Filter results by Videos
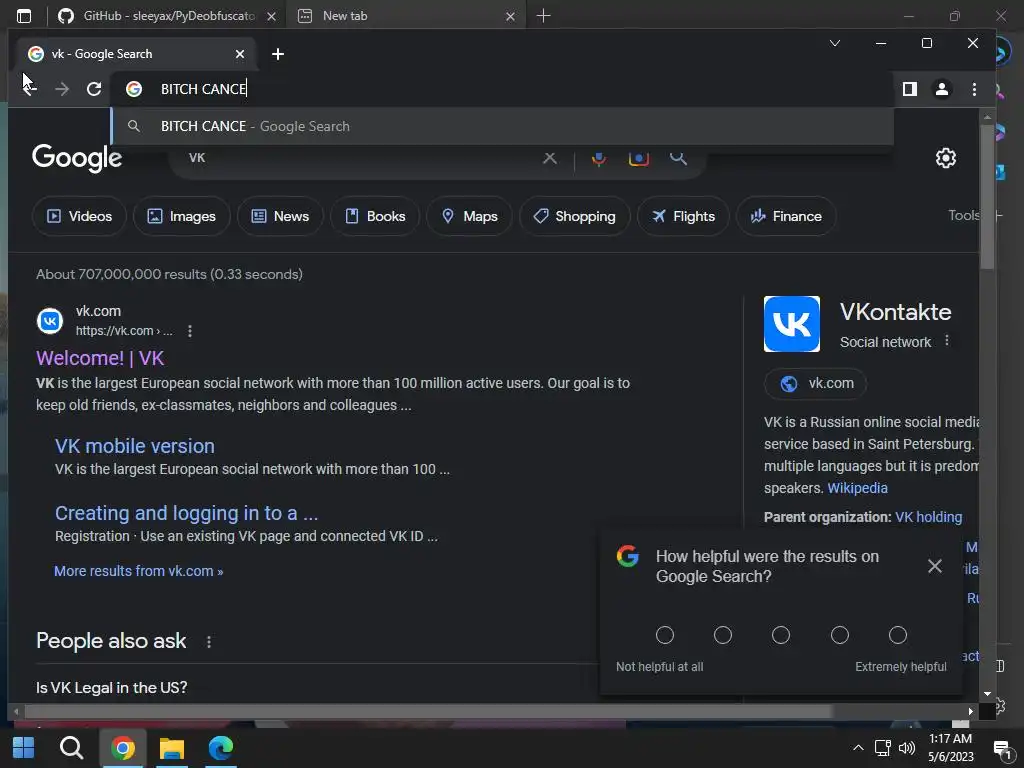1024x768 pixels. click(79, 216)
